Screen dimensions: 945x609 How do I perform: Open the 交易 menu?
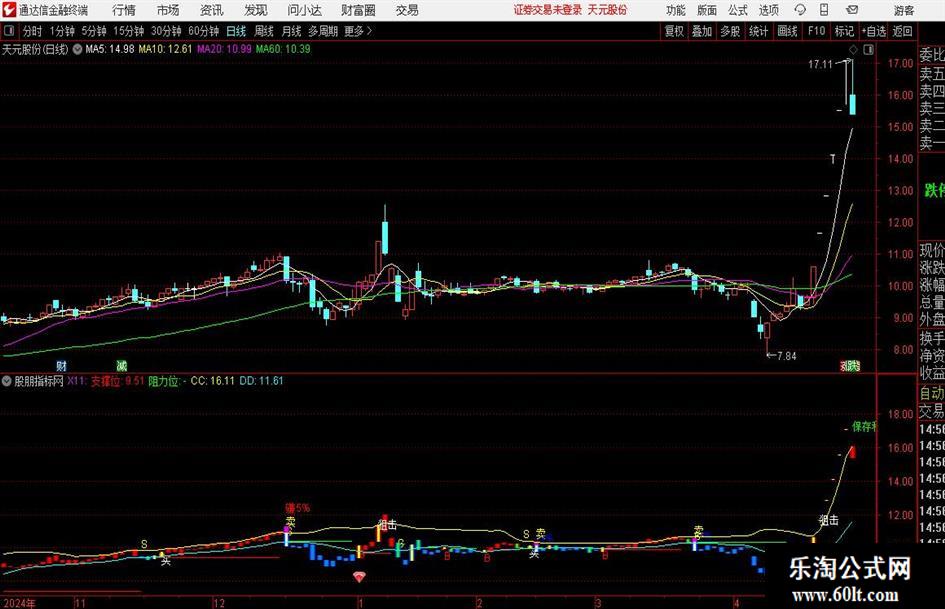[x=407, y=10]
